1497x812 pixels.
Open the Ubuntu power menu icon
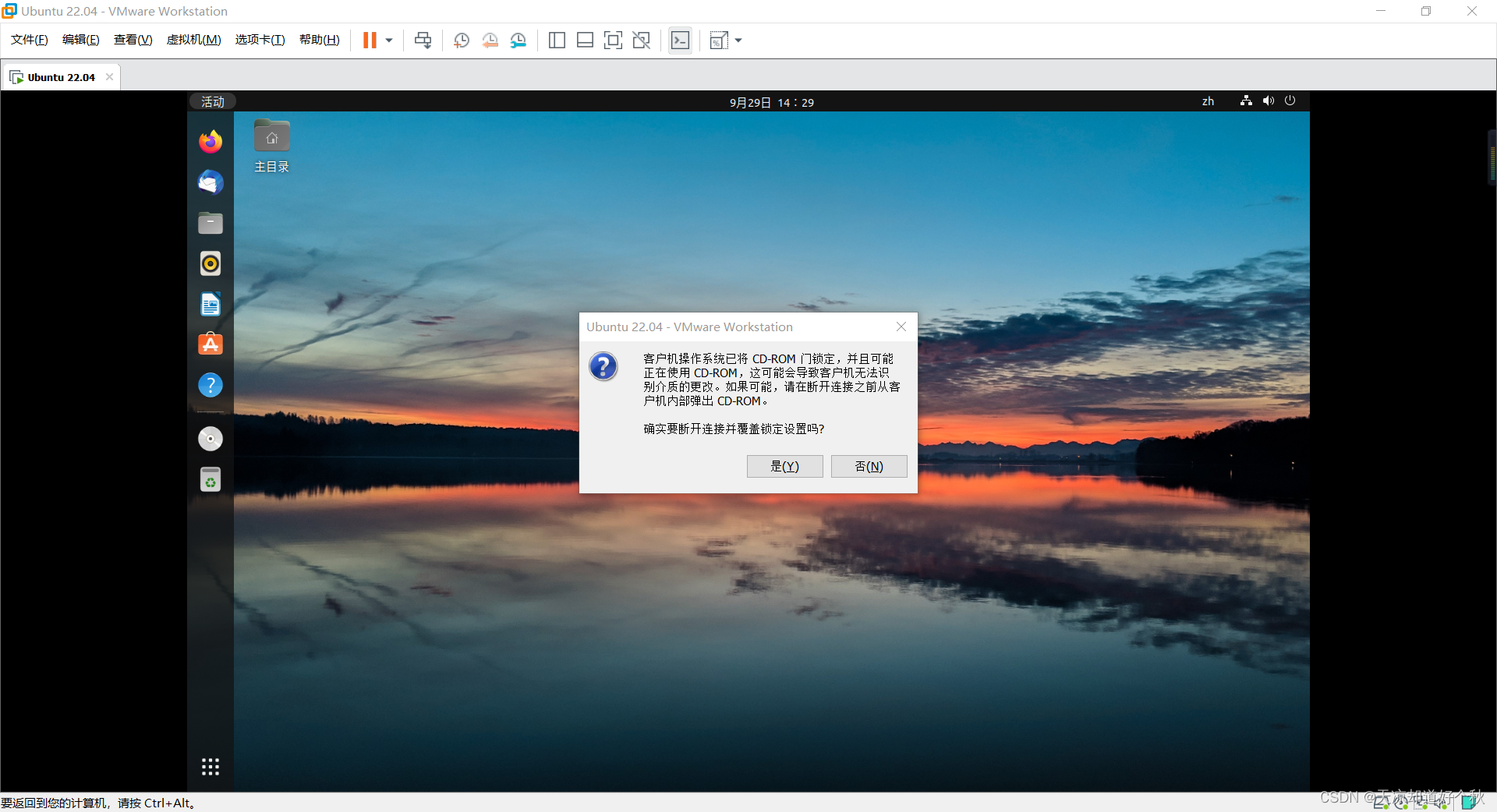pos(1290,101)
